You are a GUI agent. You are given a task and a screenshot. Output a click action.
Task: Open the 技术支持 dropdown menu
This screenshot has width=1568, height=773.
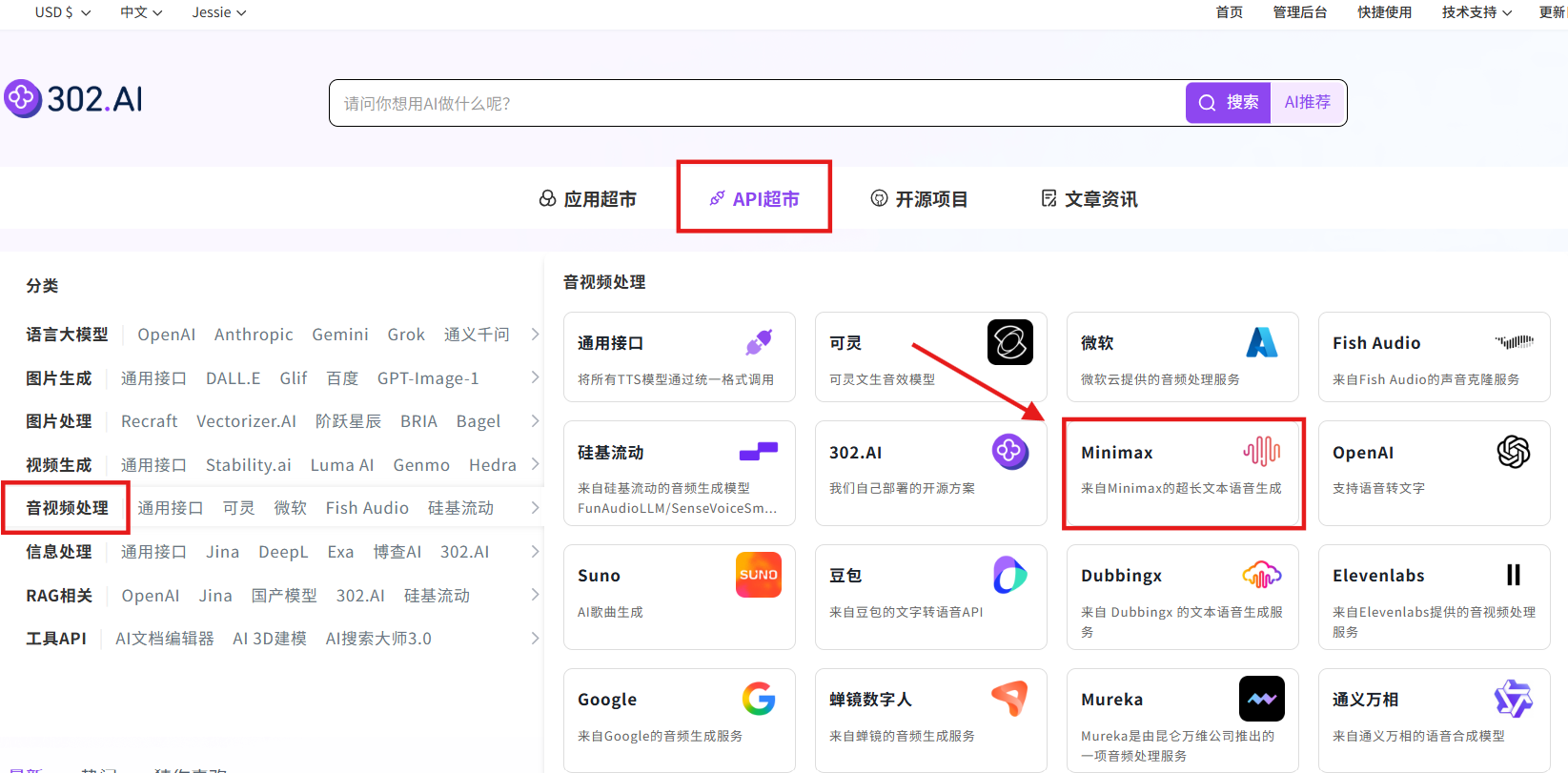pyautogui.click(x=1476, y=12)
